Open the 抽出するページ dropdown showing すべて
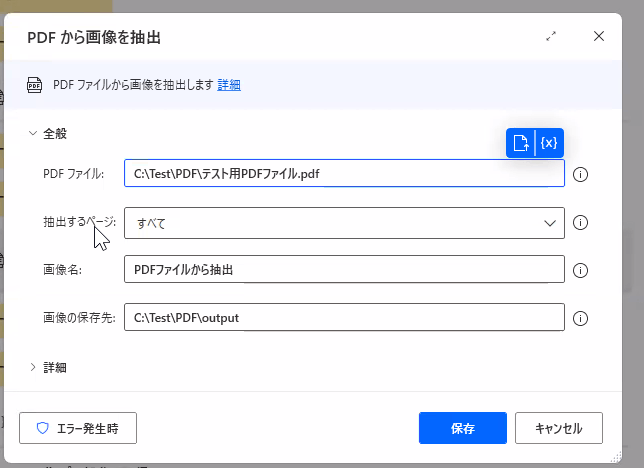 [344, 223]
